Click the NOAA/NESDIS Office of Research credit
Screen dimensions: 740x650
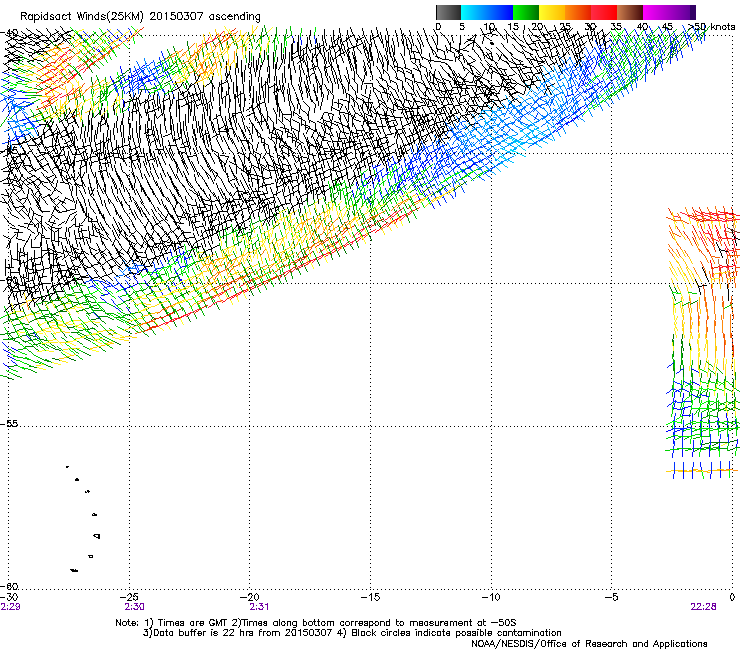point(589,644)
